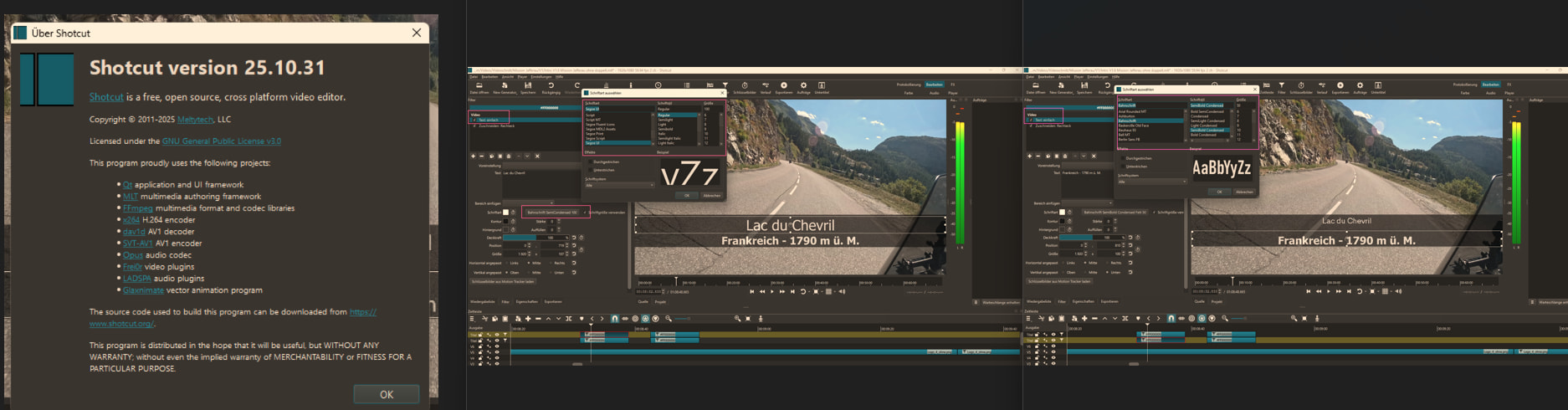Select the Mitte horizontal alignment radio in left editor
Screen dimensions: 1568x410
tap(529, 263)
